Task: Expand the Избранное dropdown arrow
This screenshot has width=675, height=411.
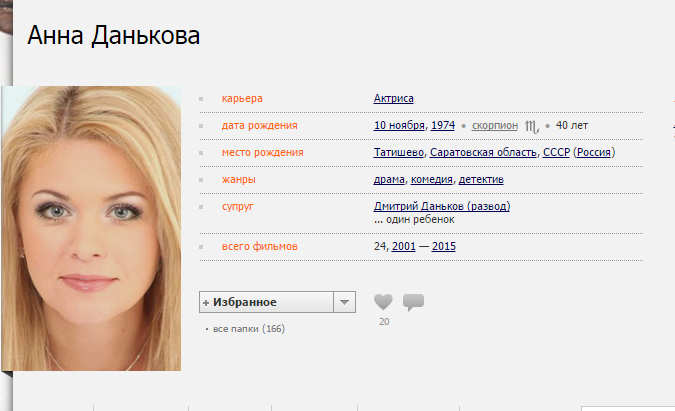Action: tap(344, 302)
